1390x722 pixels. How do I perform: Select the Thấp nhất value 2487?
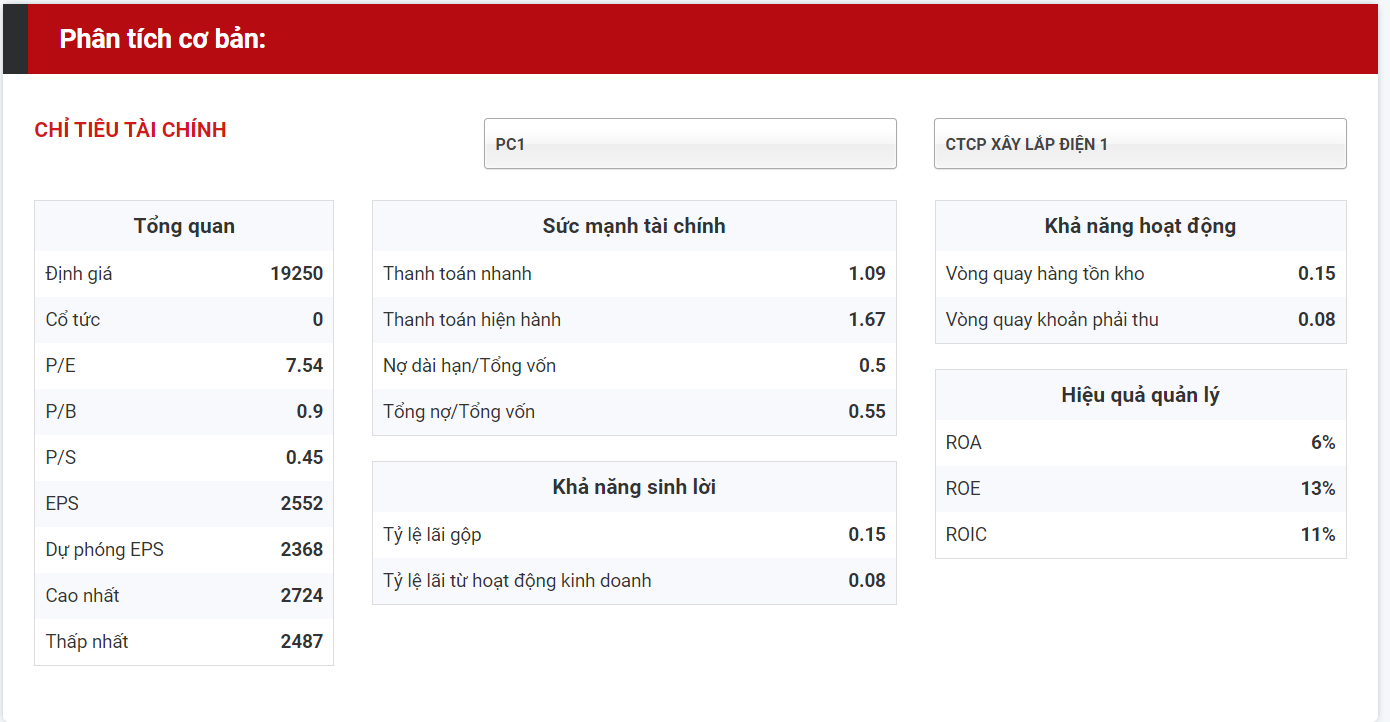[x=302, y=642]
